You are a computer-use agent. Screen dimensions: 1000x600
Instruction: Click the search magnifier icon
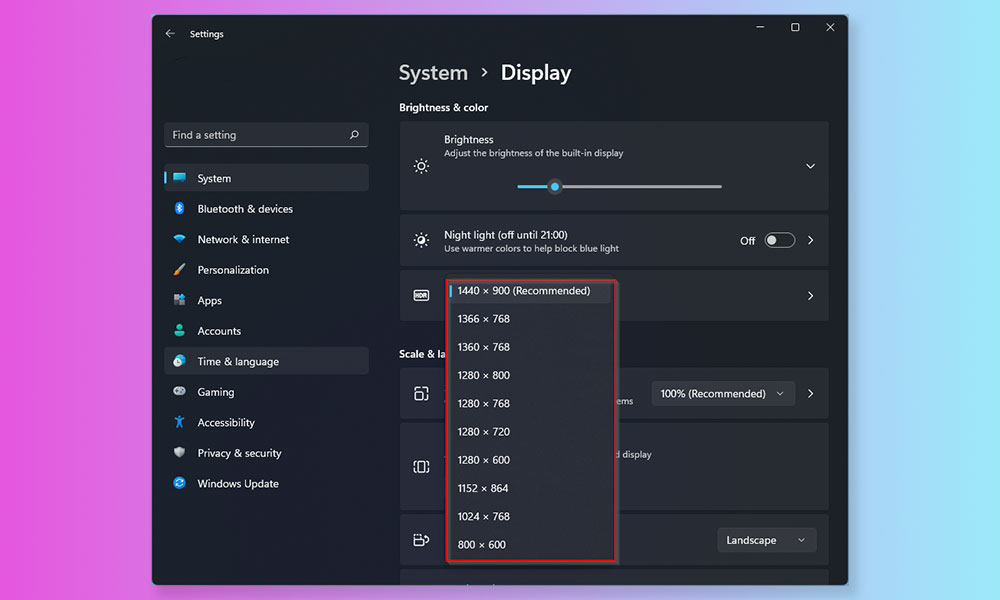tap(354, 135)
